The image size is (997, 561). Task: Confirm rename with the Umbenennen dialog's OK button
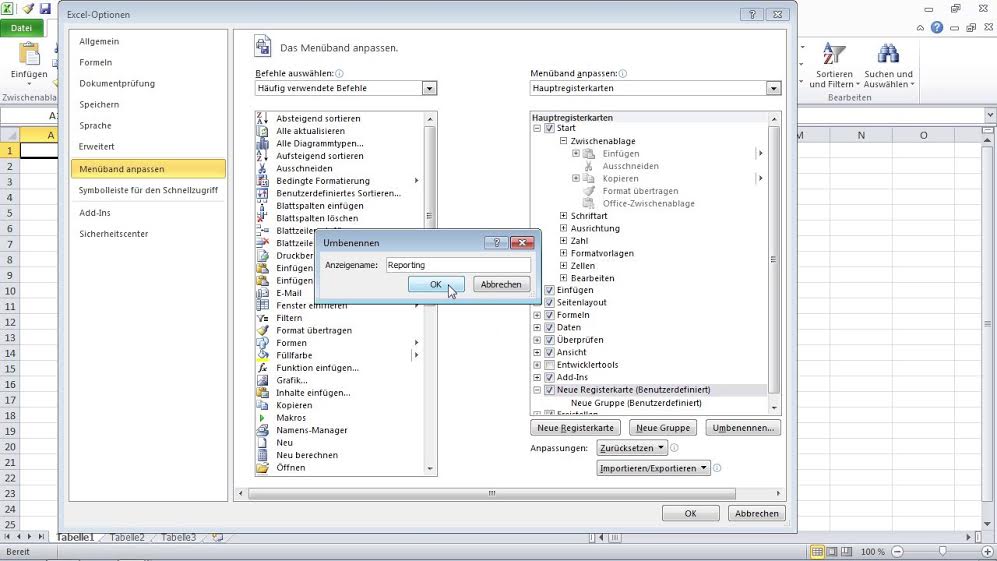[x=436, y=284]
